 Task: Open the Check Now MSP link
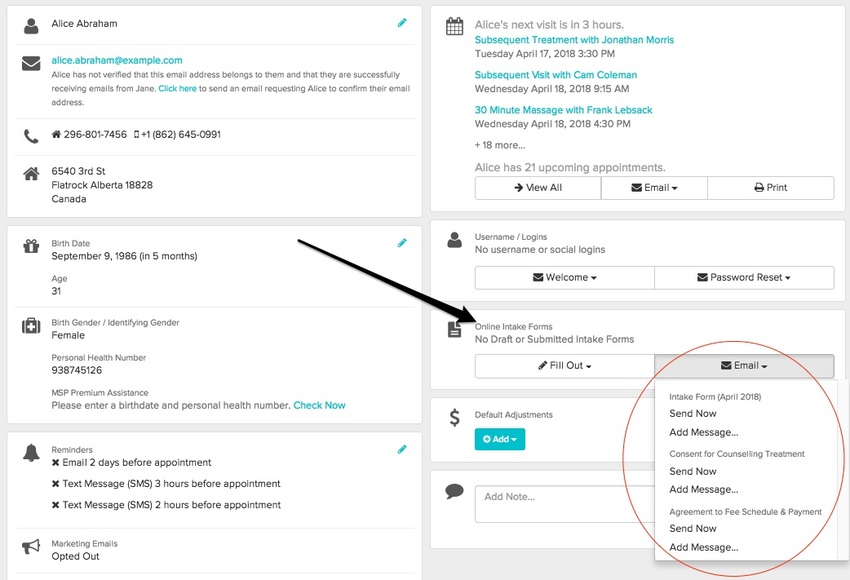(319, 405)
